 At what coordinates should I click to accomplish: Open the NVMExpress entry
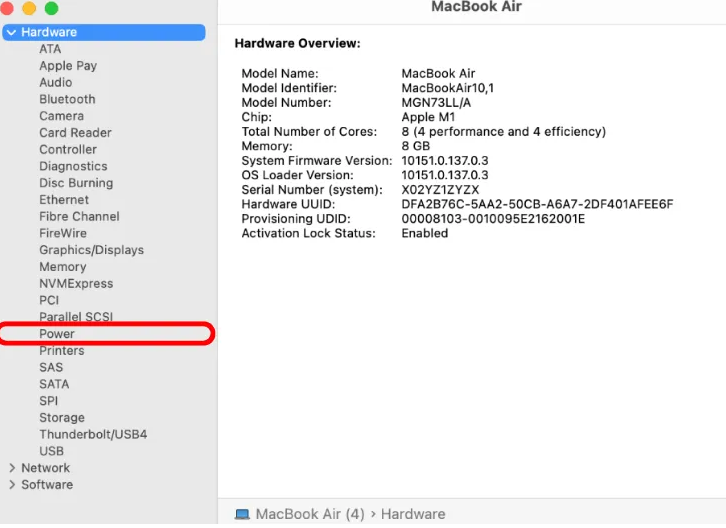point(76,283)
